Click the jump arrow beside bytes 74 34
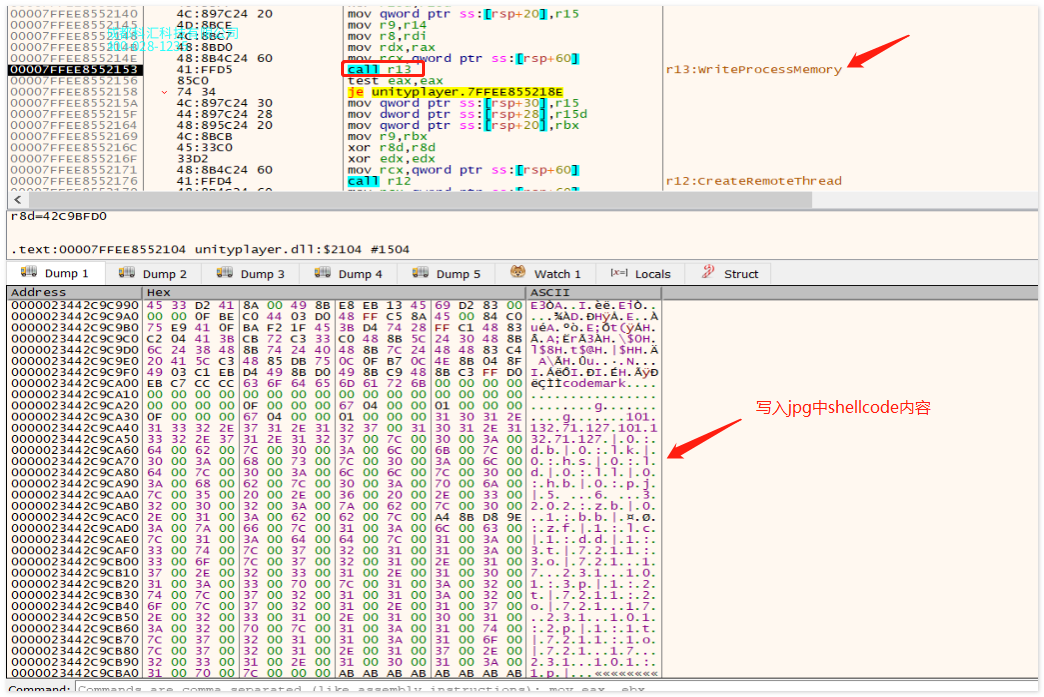 (x=165, y=92)
